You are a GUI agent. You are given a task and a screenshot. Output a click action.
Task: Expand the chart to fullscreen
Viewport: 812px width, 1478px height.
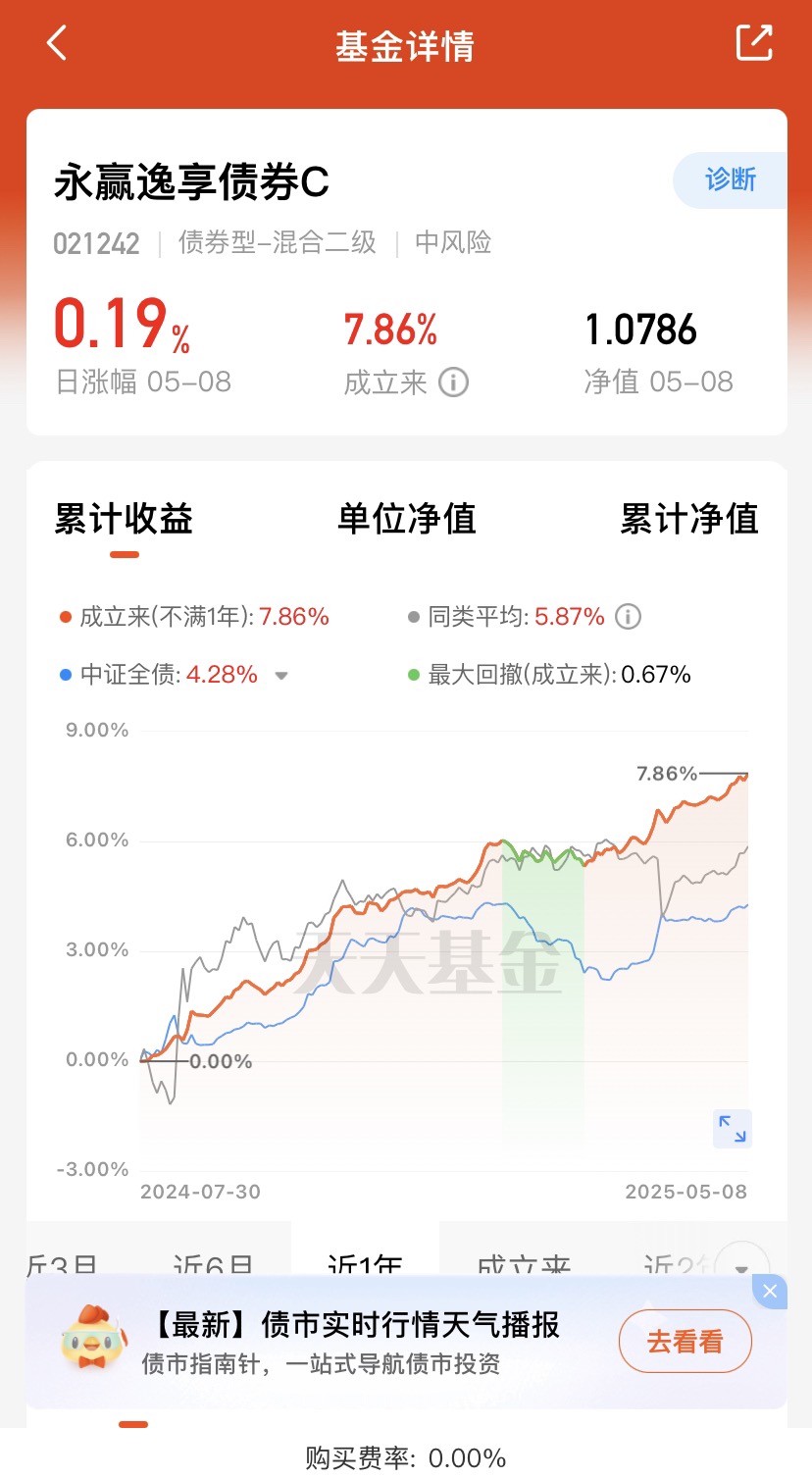[732, 1128]
